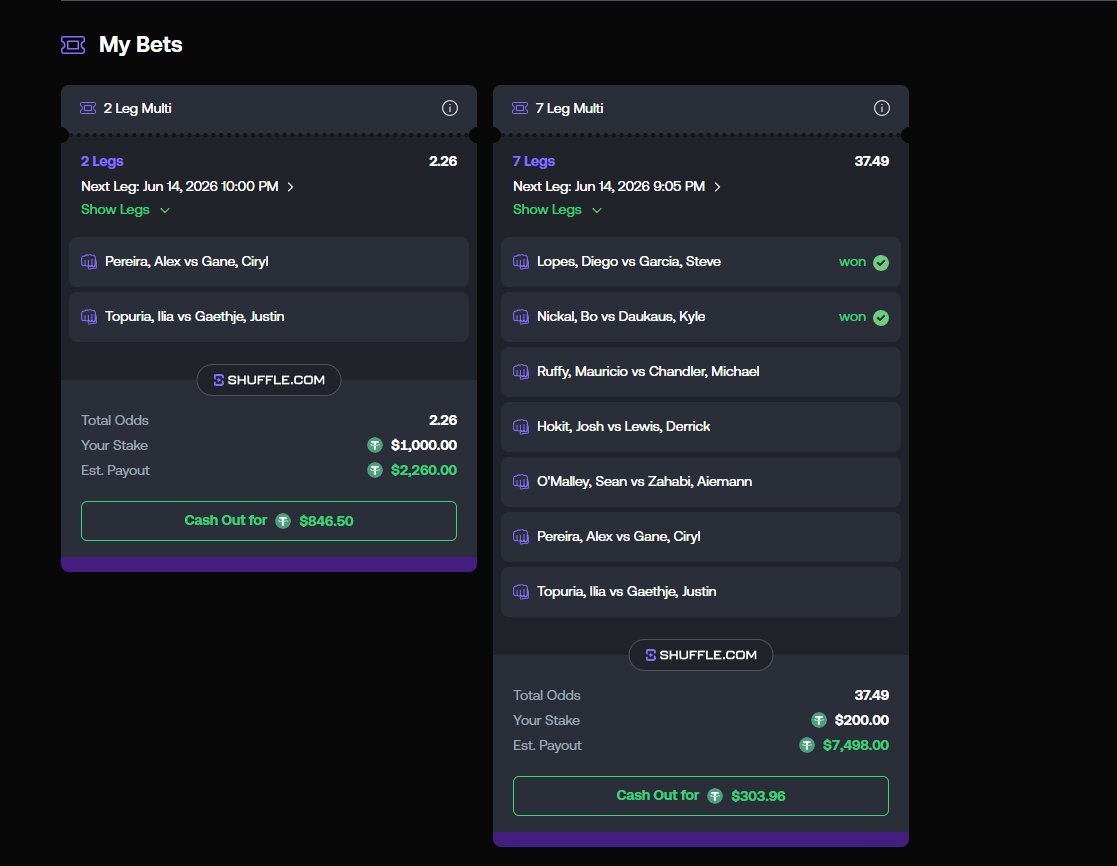
Task: Open Pereira, Alex vs Gane, Ciryl in 2 Leg card
Action: [269, 262]
